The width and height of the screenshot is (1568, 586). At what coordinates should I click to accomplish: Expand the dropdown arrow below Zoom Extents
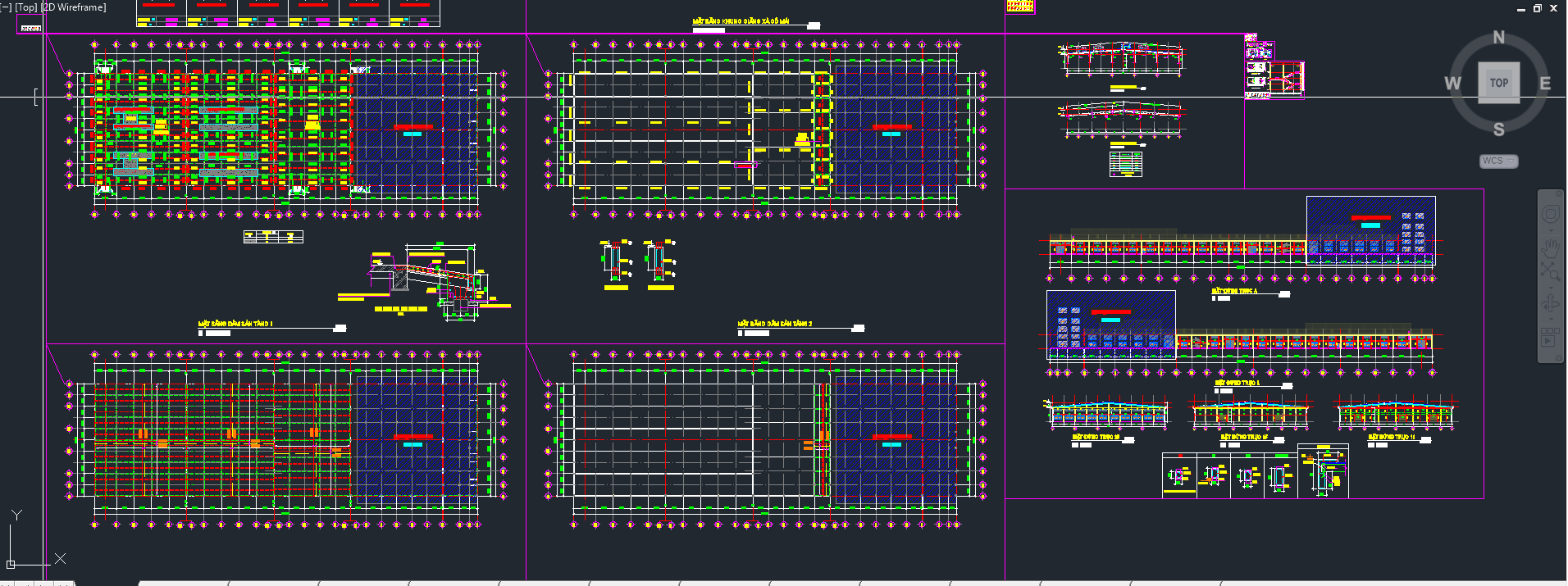point(1550,286)
